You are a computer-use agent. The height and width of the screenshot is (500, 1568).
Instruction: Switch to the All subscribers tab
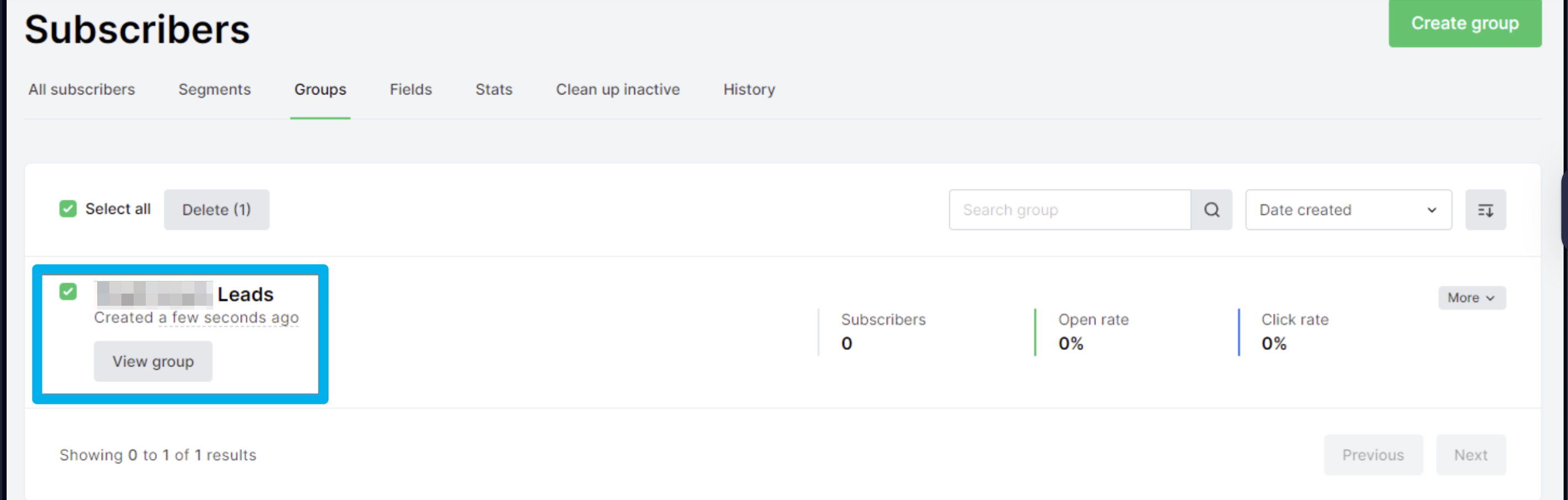point(82,89)
